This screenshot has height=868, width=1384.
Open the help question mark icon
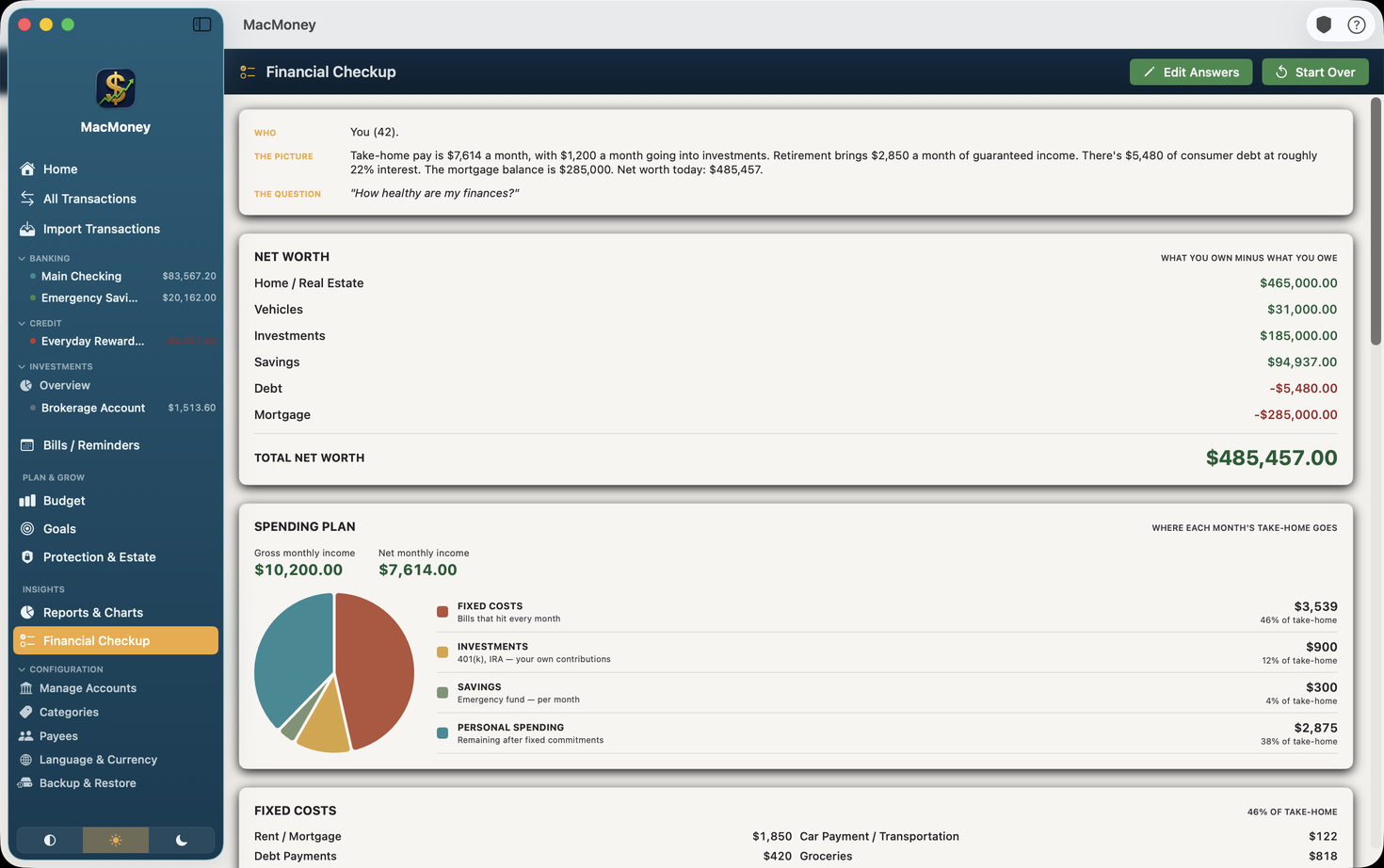pos(1356,25)
